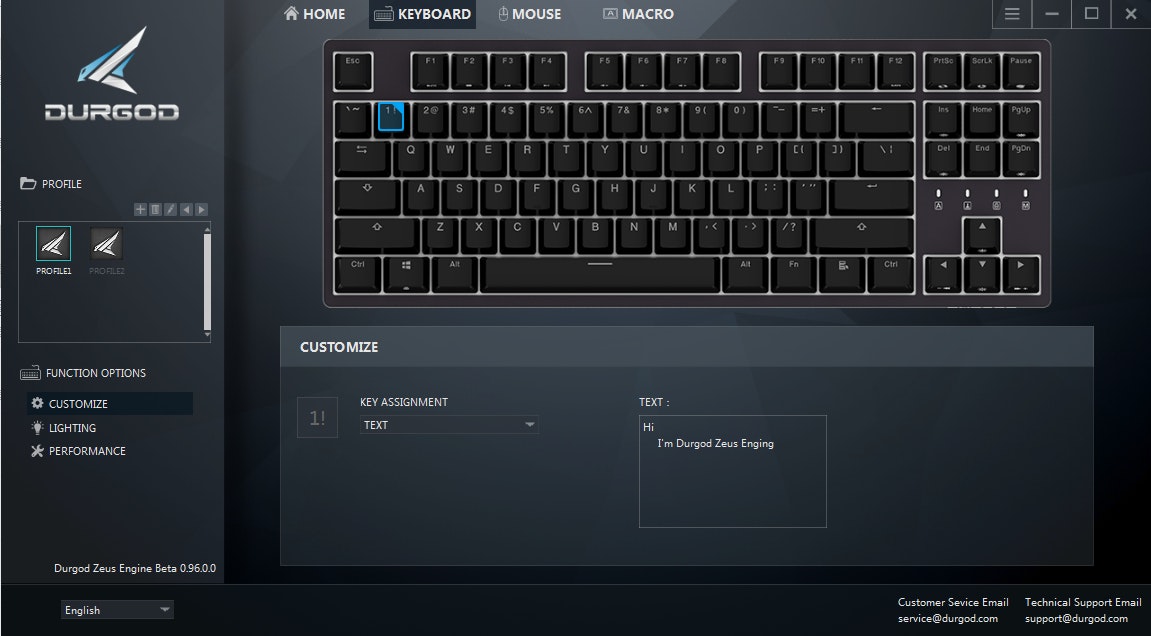Select the PROFILE1 thumbnail
Viewport: 1151px width, 636px height.
54,251
